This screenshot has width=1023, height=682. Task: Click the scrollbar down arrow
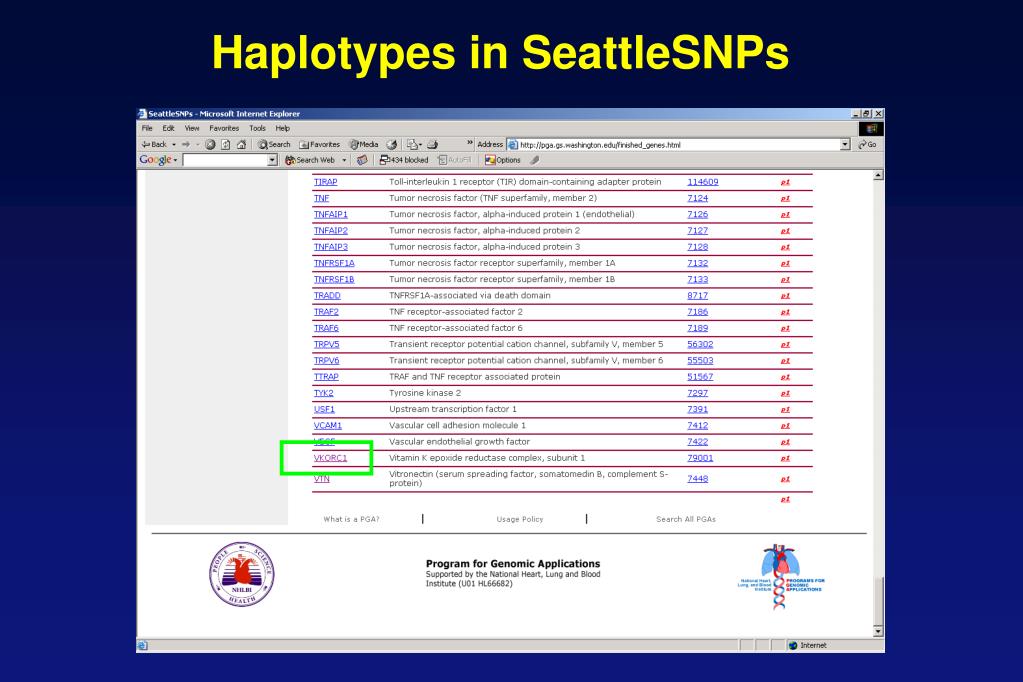tap(878, 631)
